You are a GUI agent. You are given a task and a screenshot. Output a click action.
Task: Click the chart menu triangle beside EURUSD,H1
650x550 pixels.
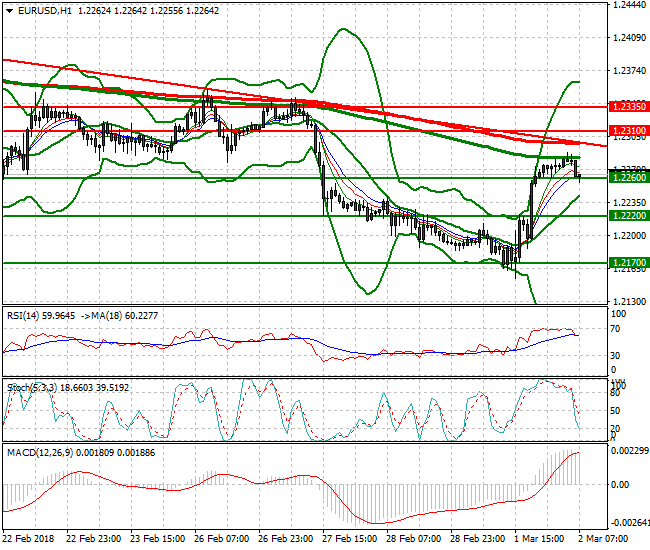9,11
